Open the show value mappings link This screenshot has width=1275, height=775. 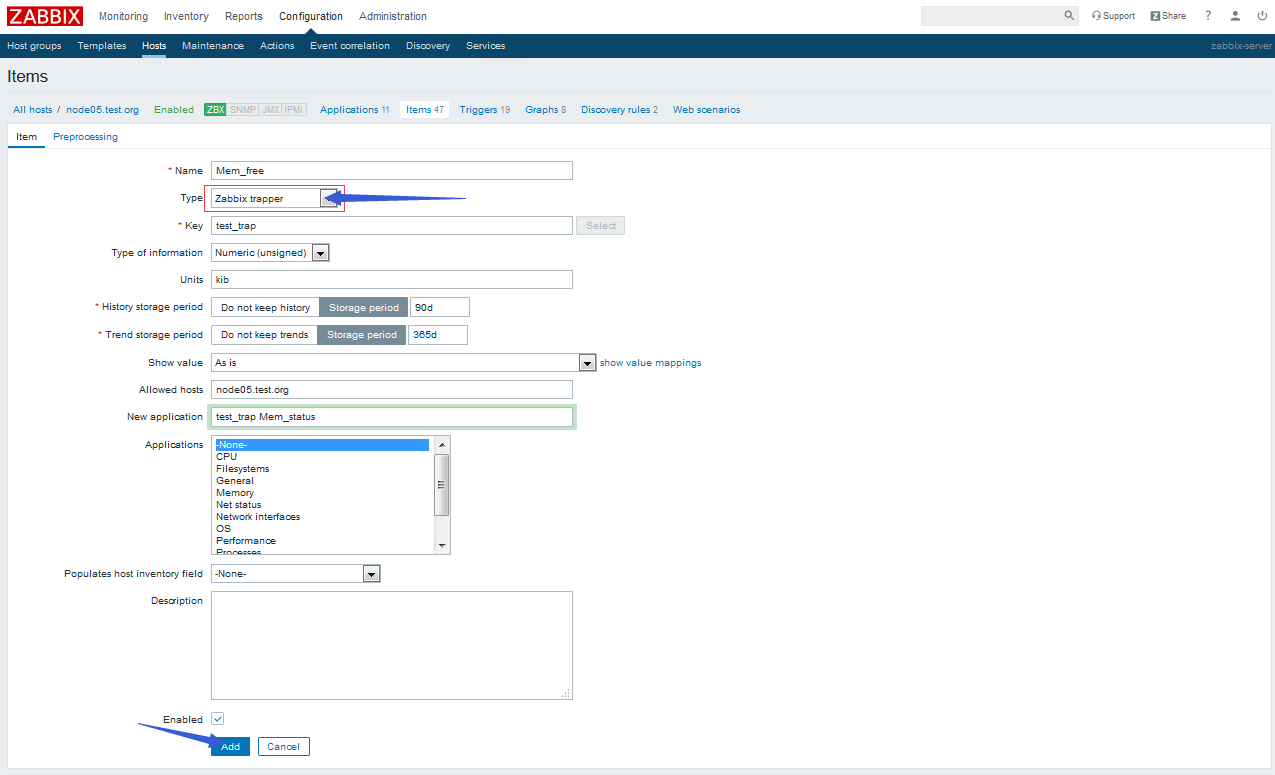(650, 362)
